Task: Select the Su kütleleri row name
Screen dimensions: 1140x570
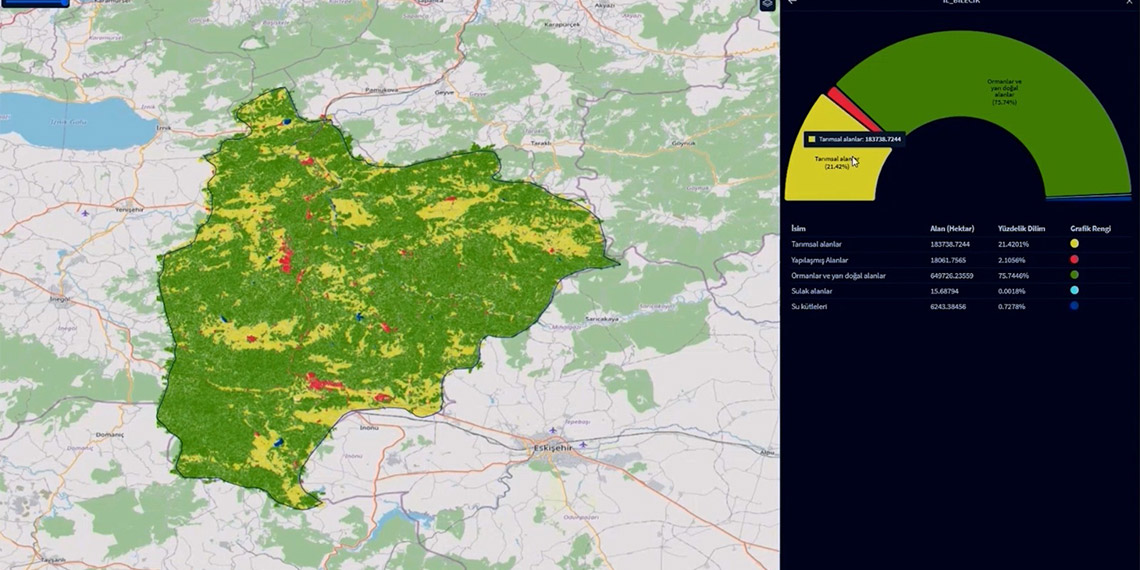Action: (x=809, y=306)
